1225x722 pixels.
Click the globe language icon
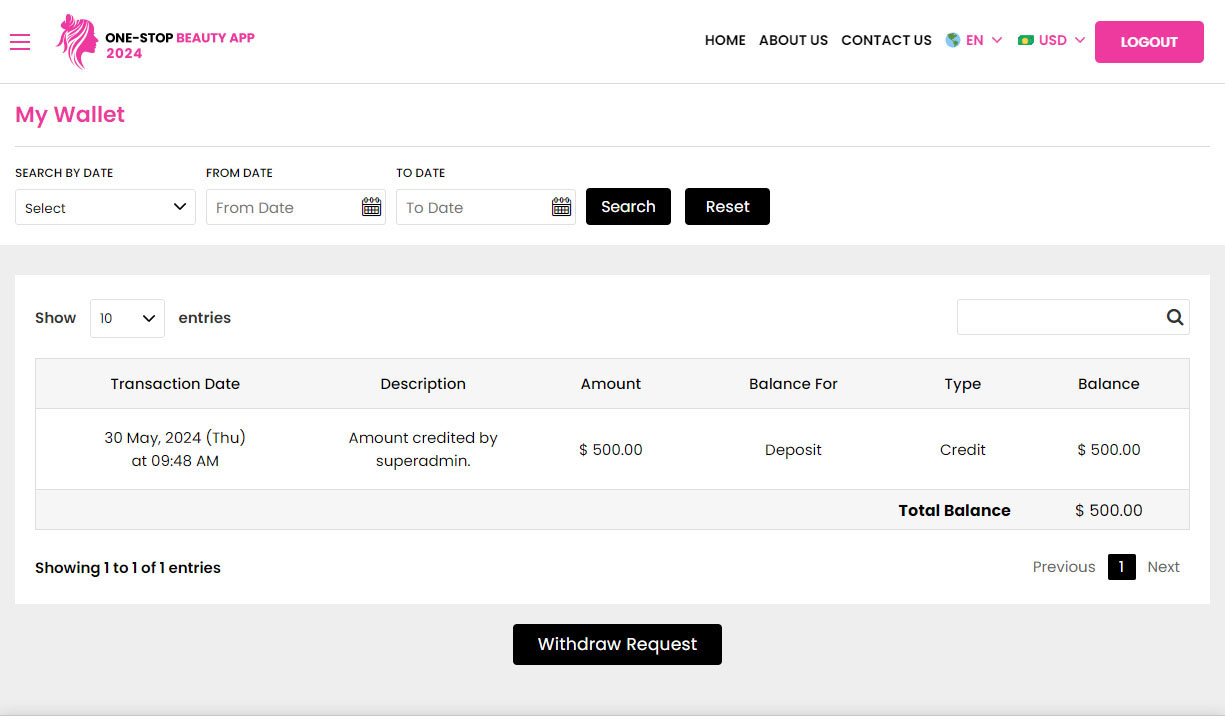point(952,40)
